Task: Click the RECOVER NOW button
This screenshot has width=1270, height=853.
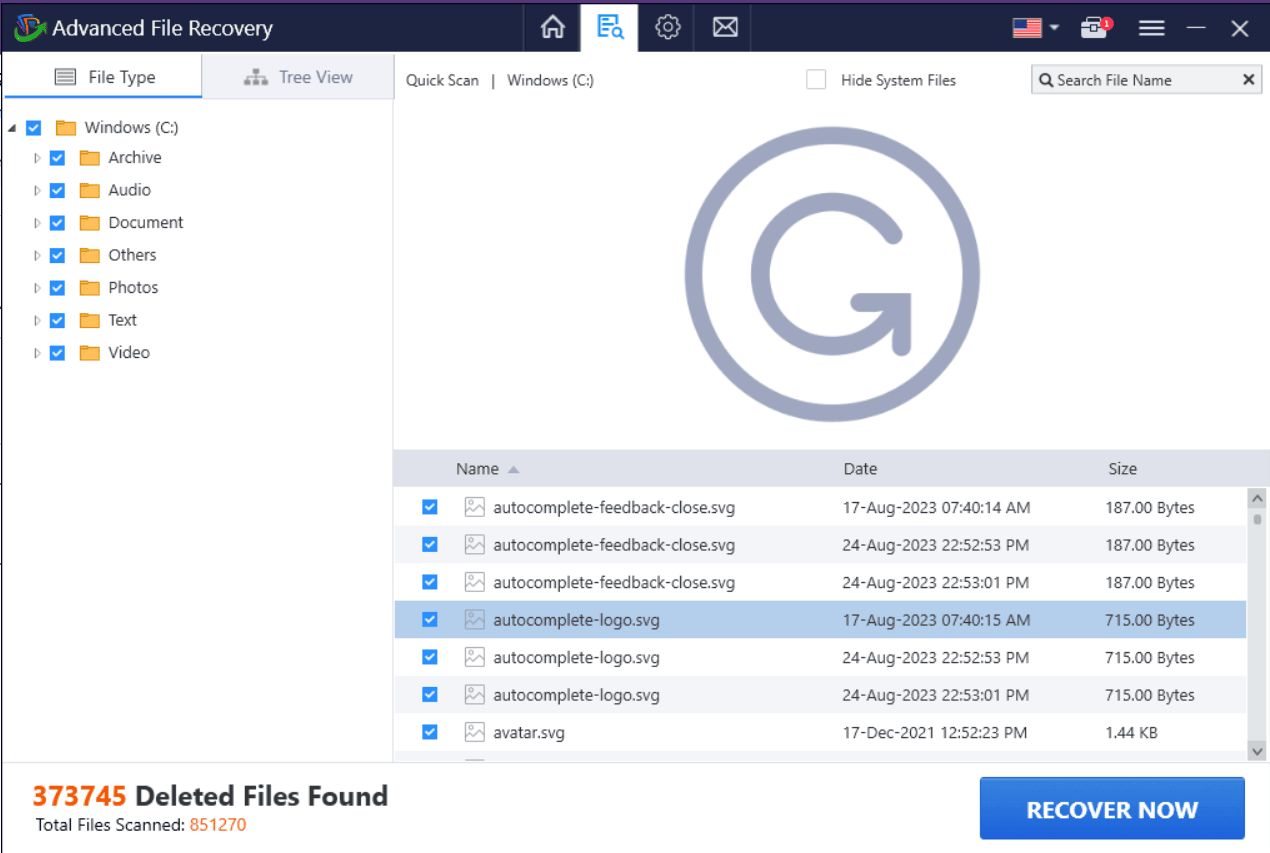Action: point(1111,808)
